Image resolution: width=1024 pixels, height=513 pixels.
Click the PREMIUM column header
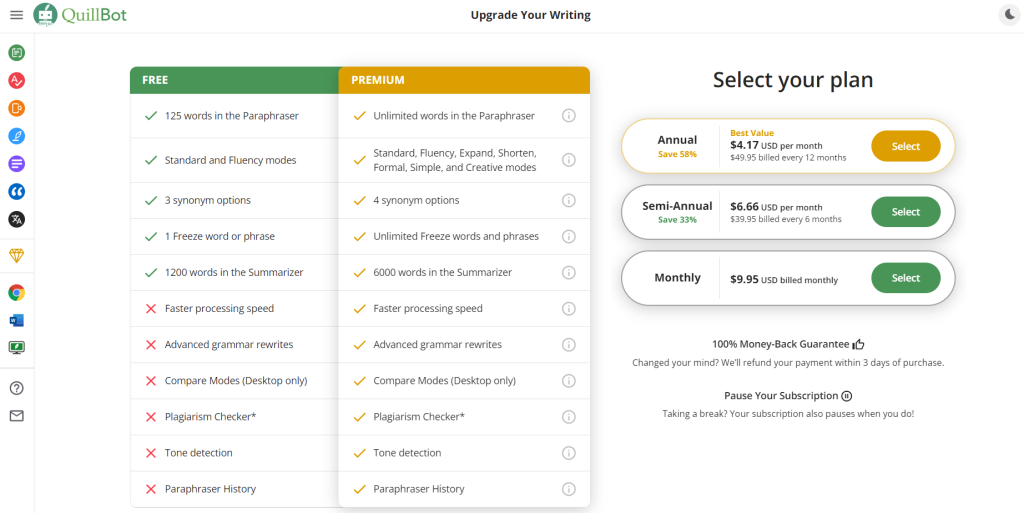(464, 80)
